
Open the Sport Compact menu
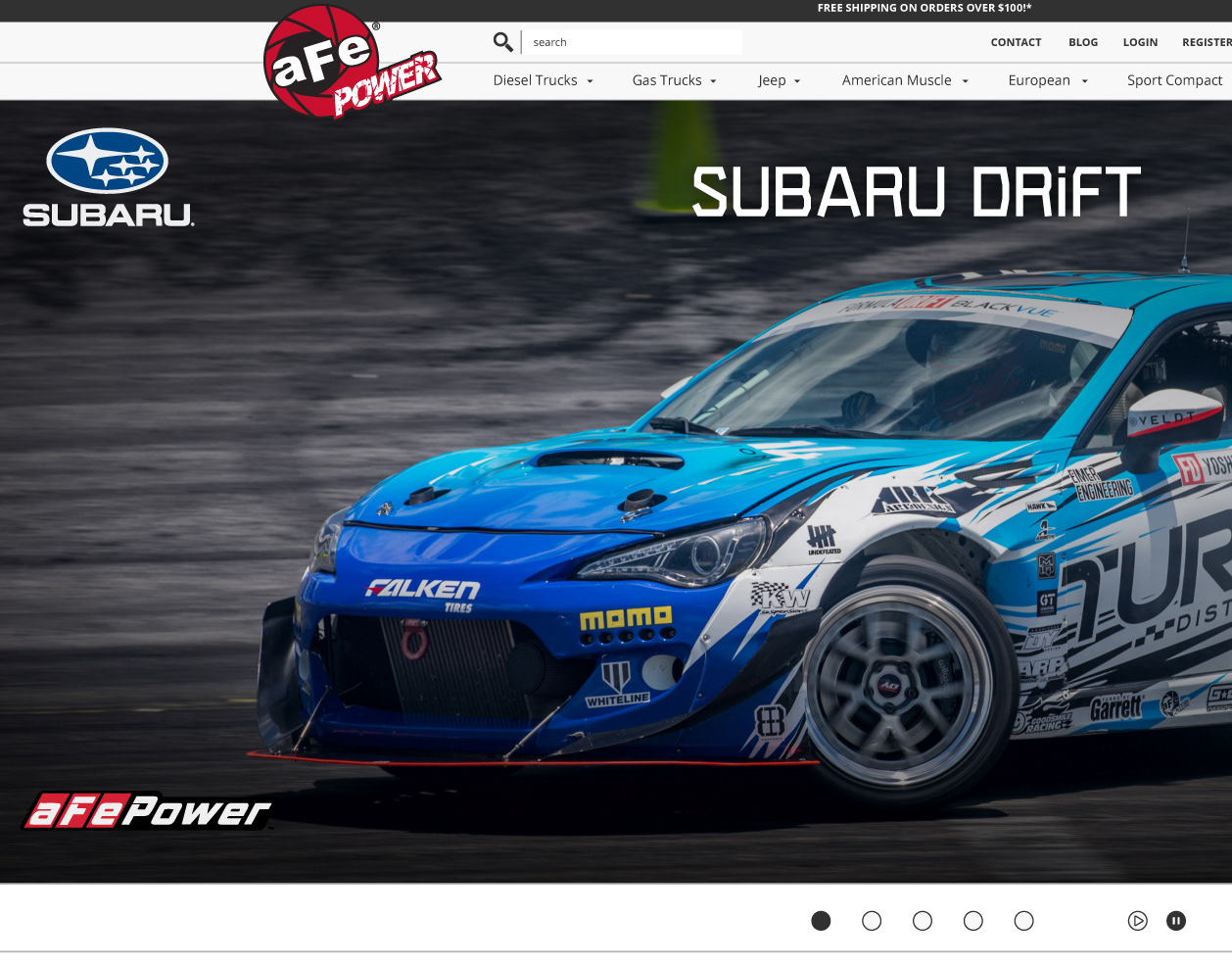tap(1174, 80)
